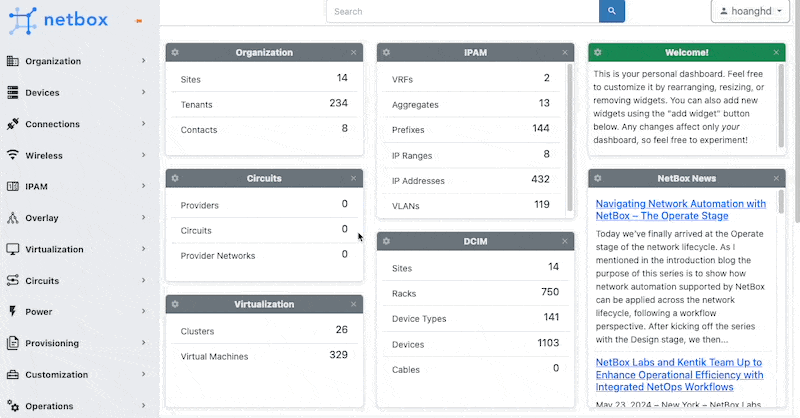Click the IPAM widget scrollbar
This screenshot has height=418, width=800.
(x=570, y=138)
